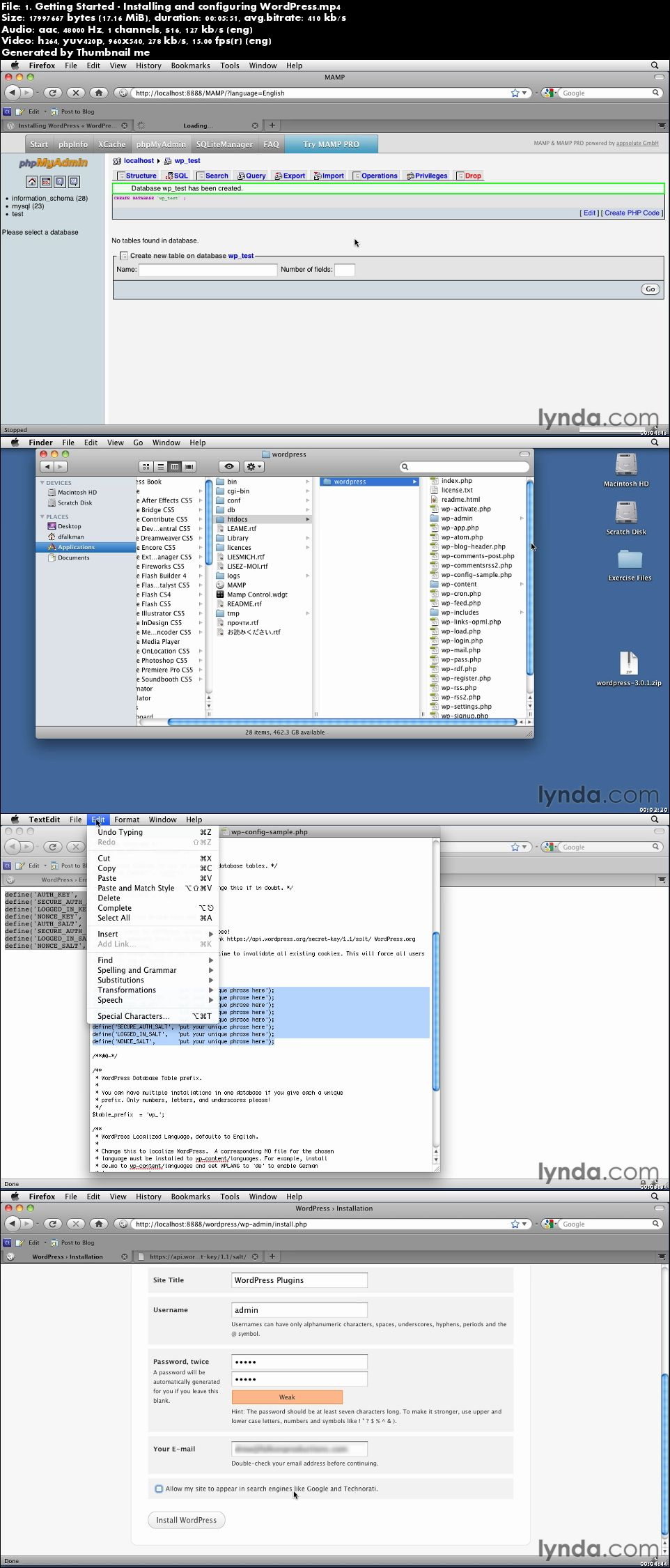
Task: Select information_schema (28) database
Action: tap(49, 199)
